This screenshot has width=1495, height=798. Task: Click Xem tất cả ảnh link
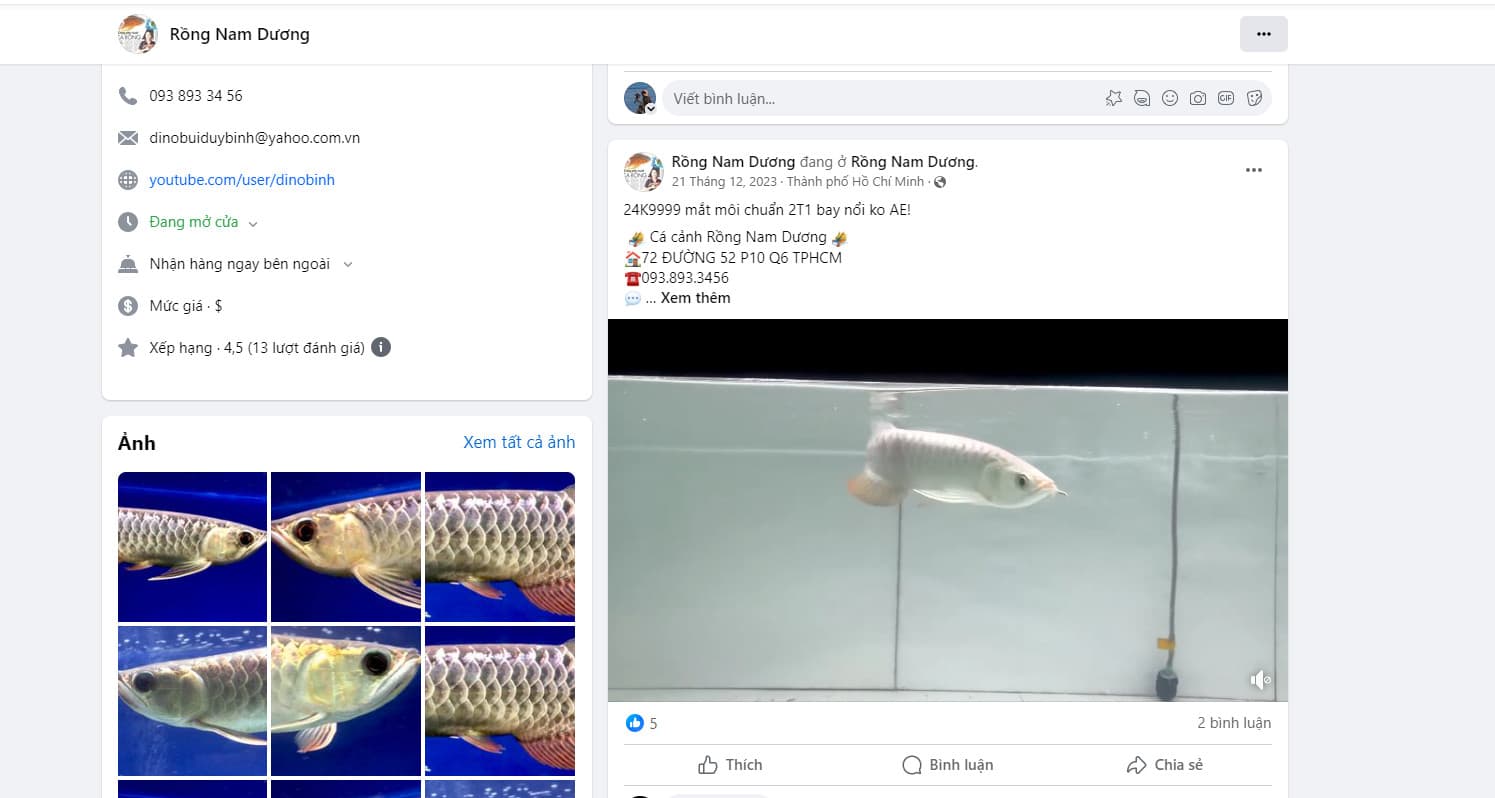coord(519,442)
